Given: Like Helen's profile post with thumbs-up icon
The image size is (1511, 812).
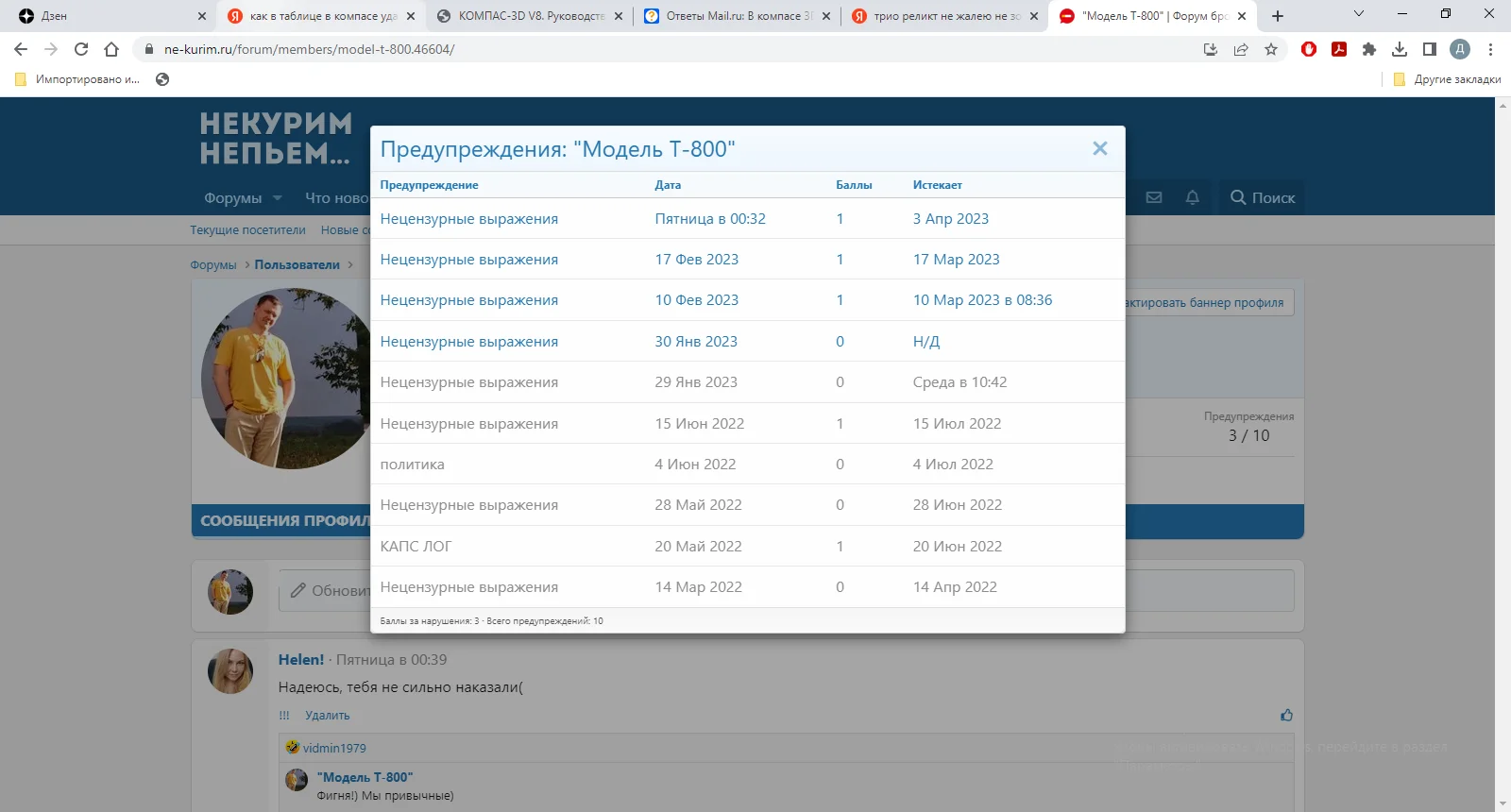Looking at the screenshot, I should [x=1286, y=715].
